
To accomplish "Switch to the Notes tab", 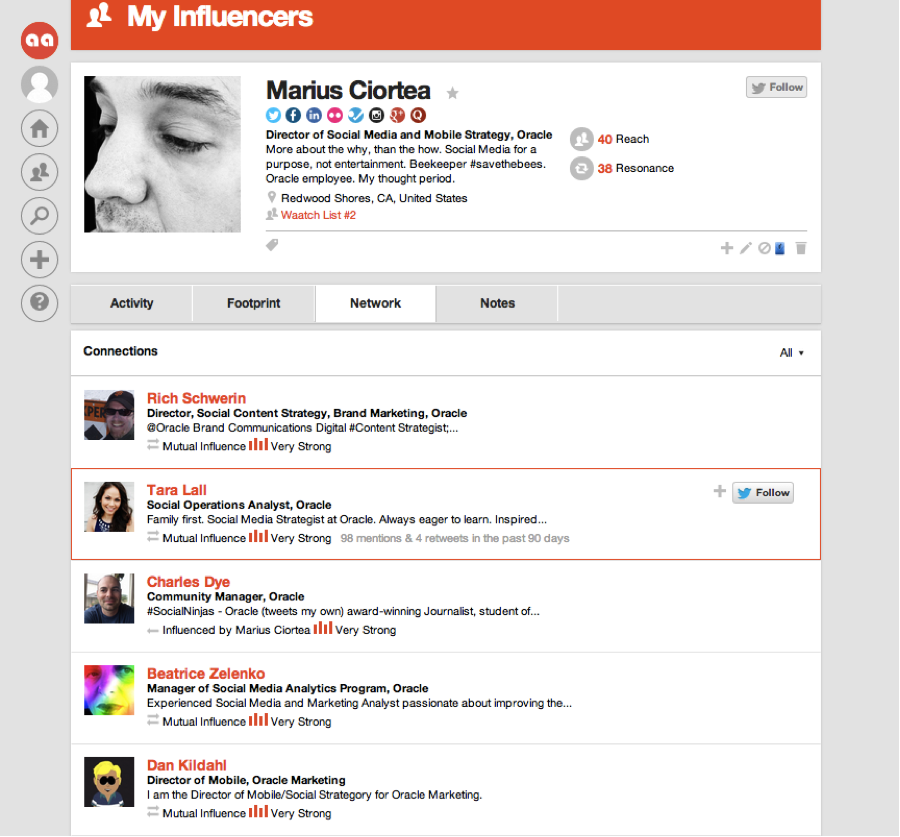I will click(x=497, y=303).
